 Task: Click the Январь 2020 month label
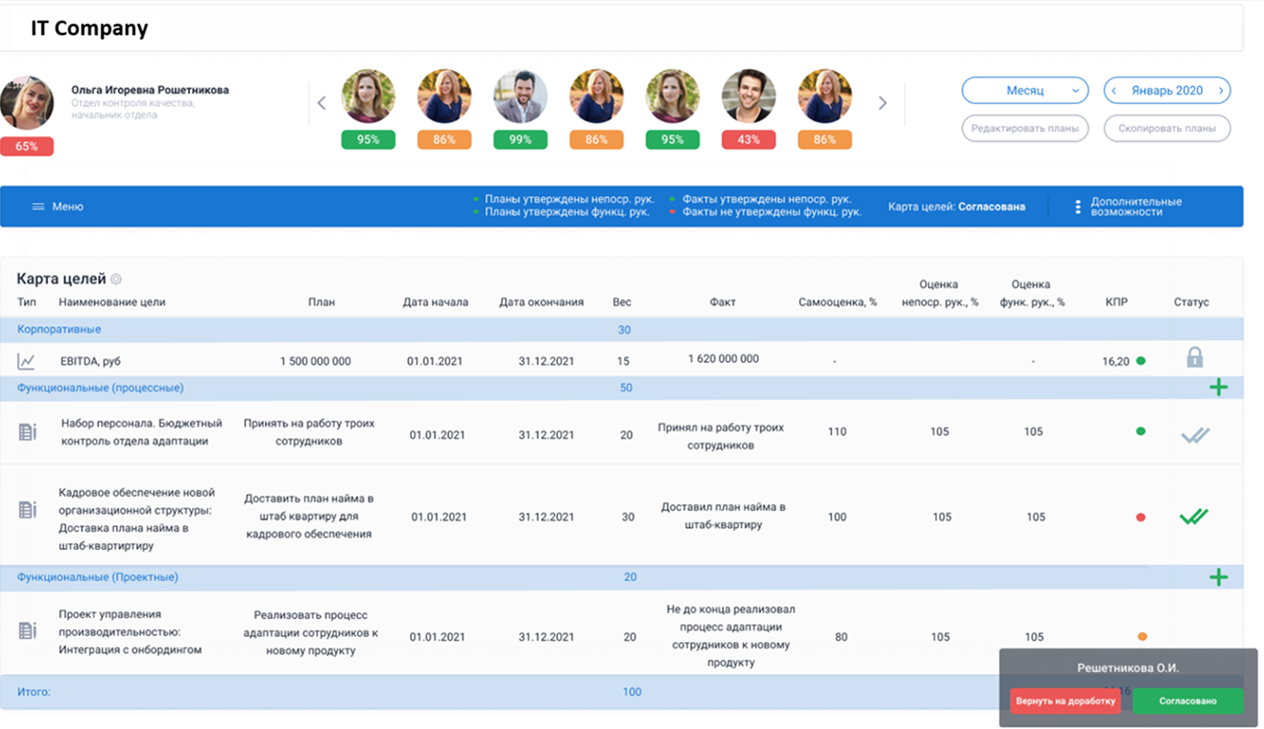pyautogui.click(x=1167, y=91)
